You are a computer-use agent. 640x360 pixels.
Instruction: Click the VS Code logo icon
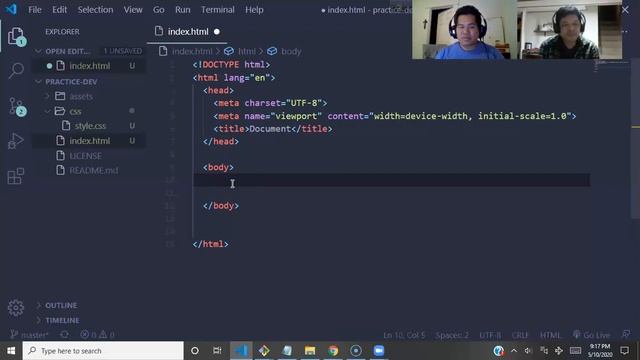coord(11,9)
